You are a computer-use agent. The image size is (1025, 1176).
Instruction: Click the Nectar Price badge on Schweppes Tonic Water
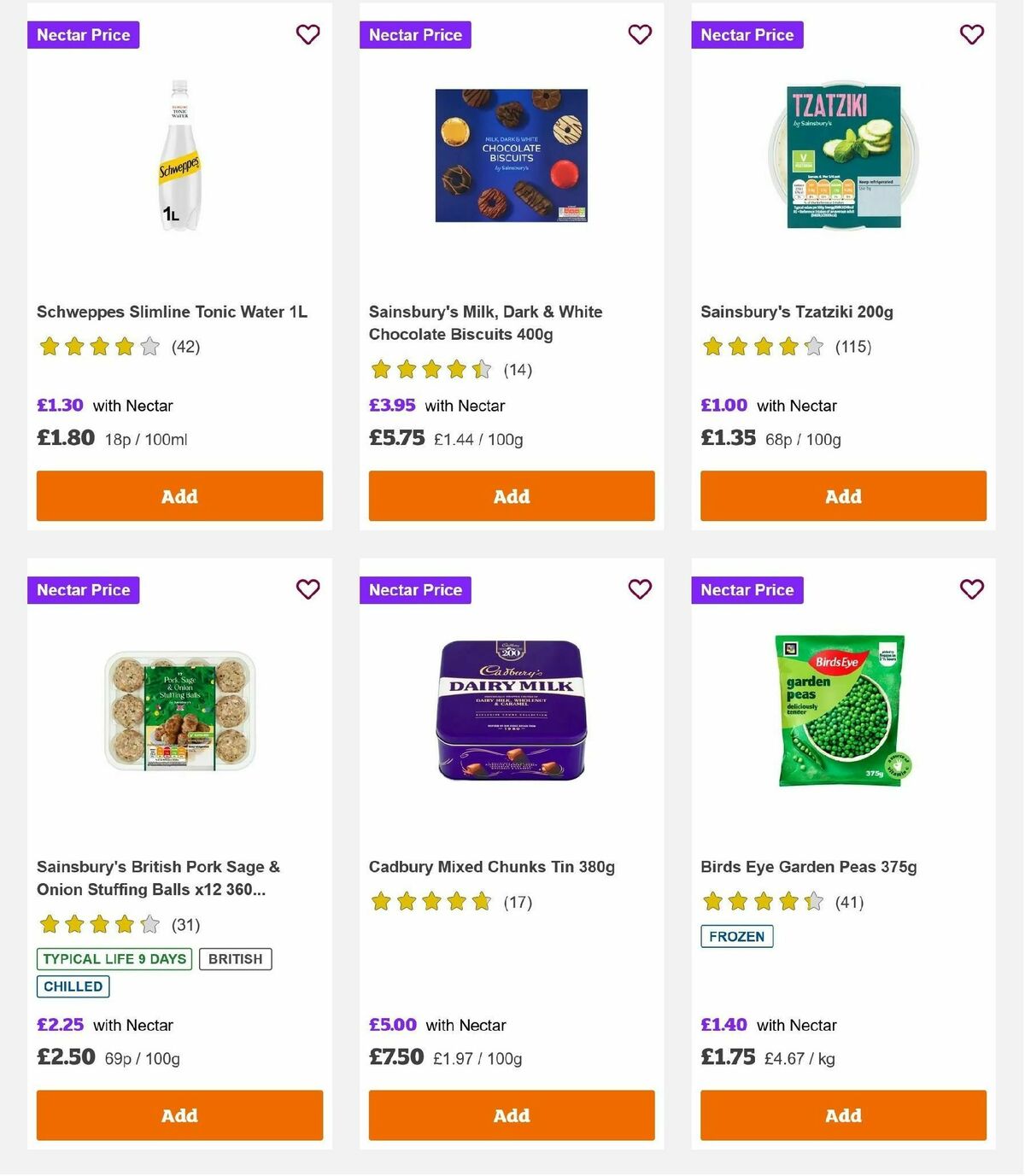pos(83,35)
